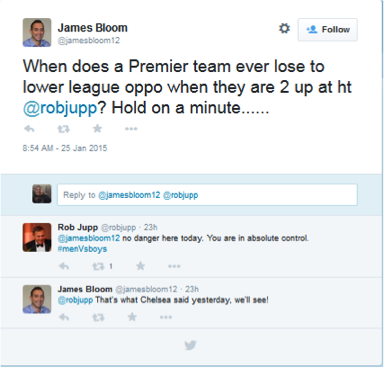Open @robjupp mention in main tweet
The height and width of the screenshot is (368, 384).
(x=60, y=108)
